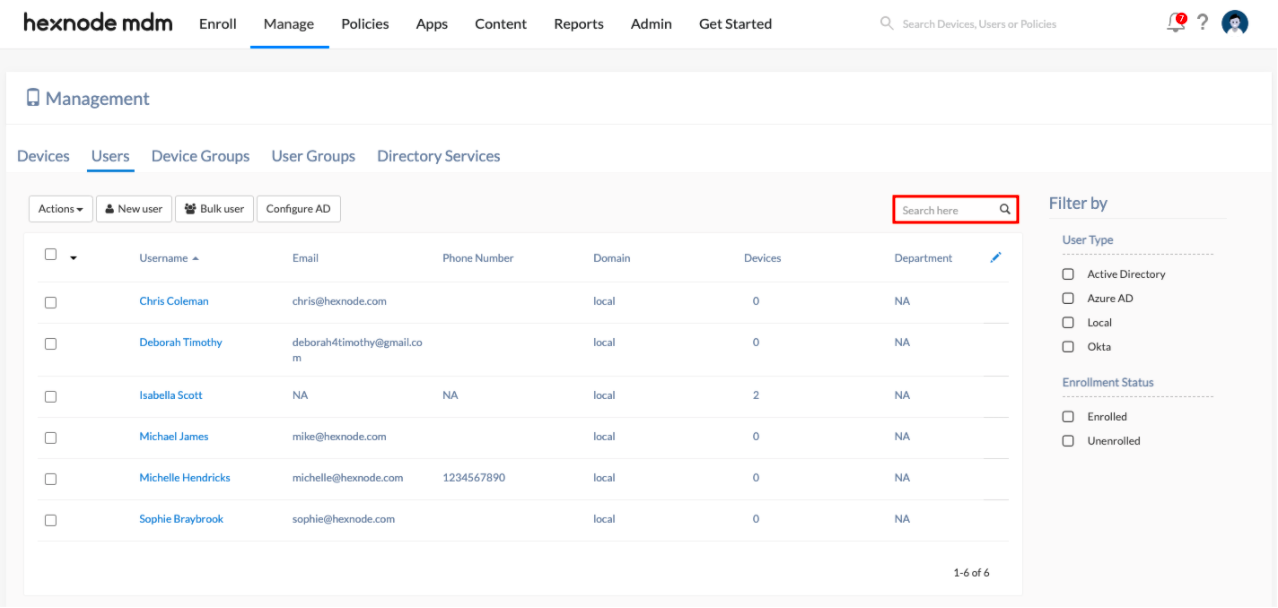The height and width of the screenshot is (608, 1278).
Task: Switch to the Device Groups tab
Action: coord(200,156)
